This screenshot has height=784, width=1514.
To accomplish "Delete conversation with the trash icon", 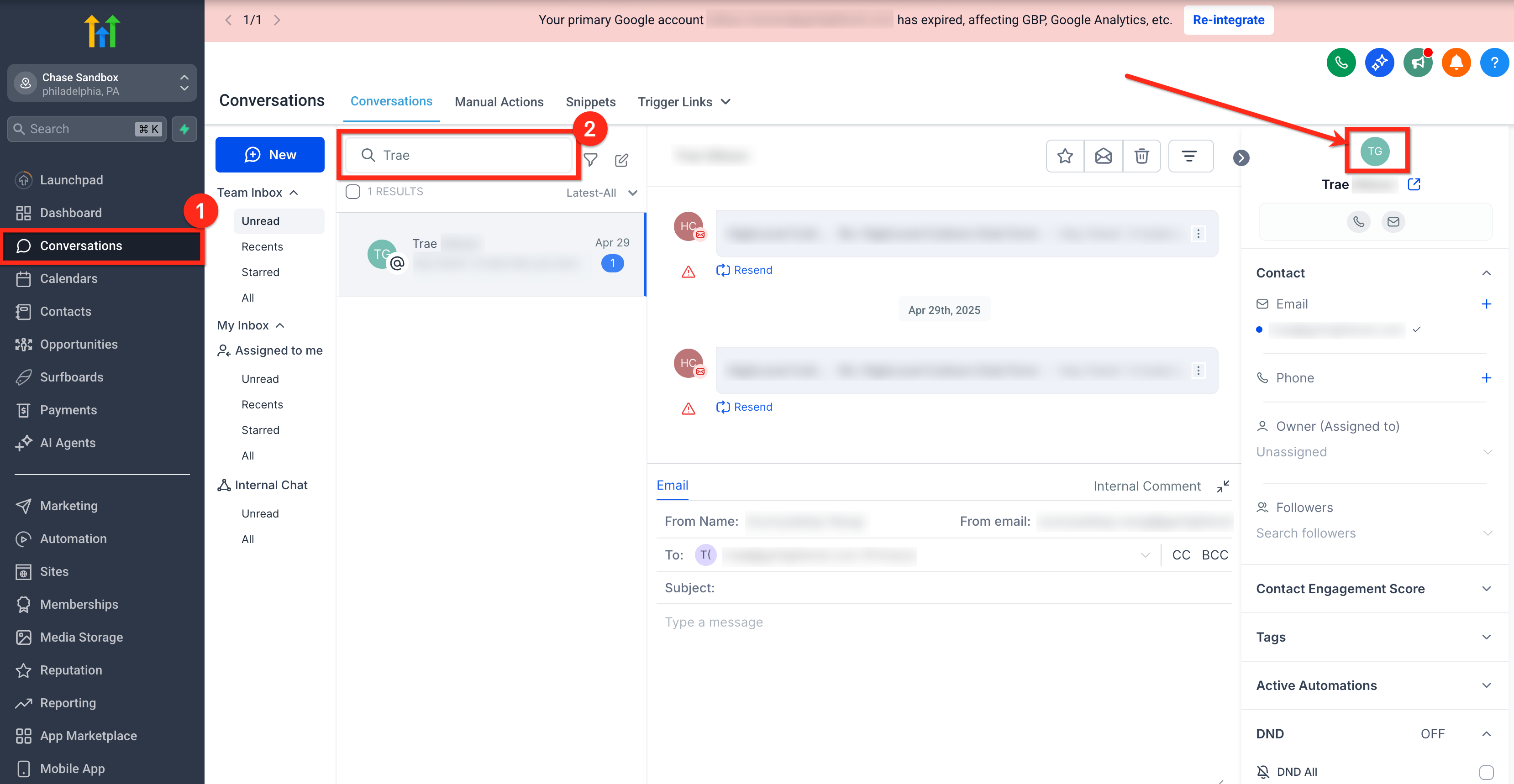I will coord(1141,156).
